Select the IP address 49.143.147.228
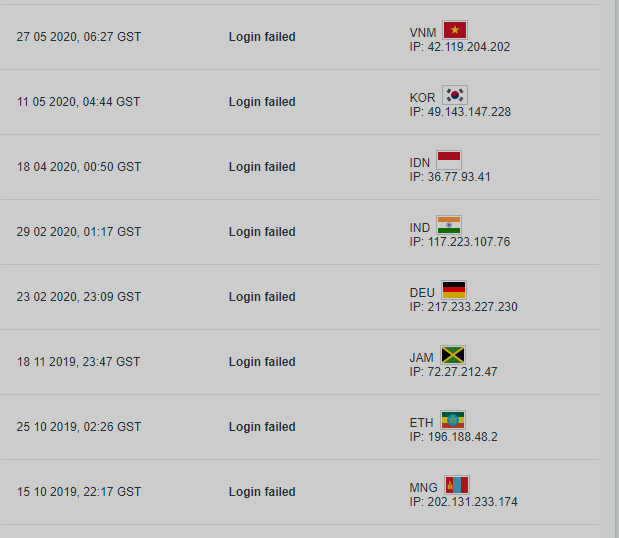Screen dimensions: 619x538 469,112
